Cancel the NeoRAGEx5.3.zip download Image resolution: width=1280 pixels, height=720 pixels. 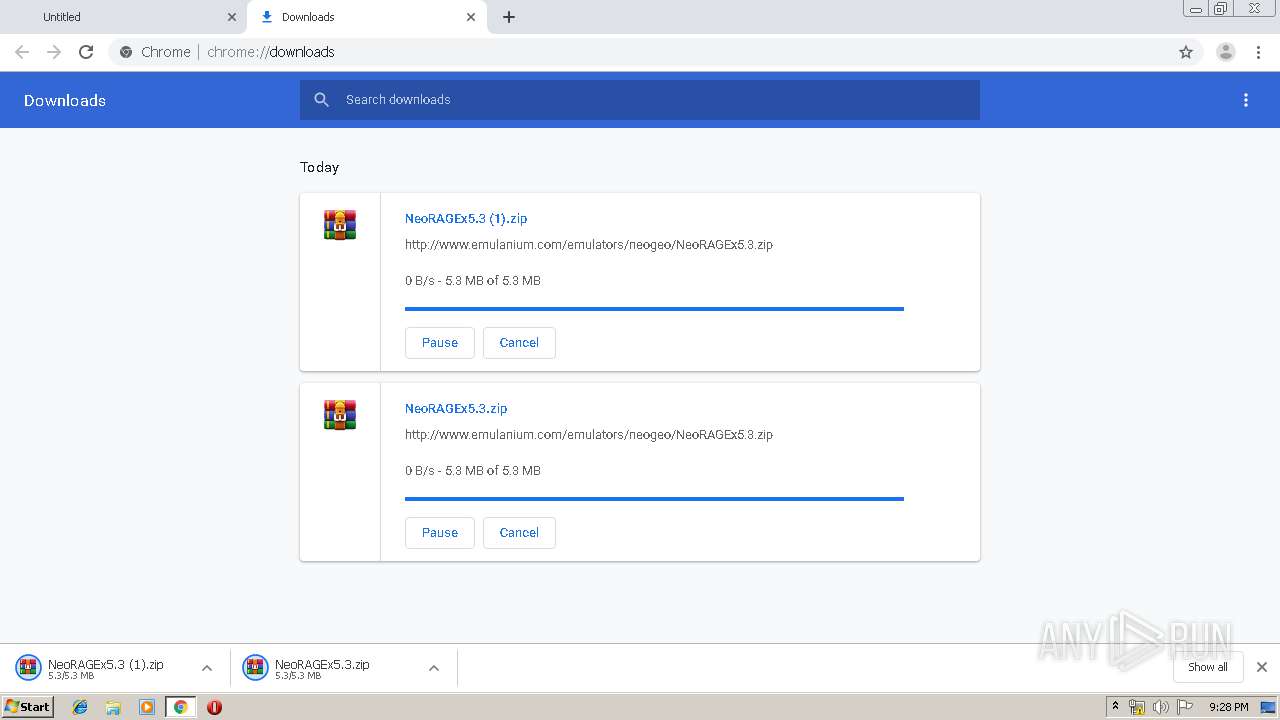[x=519, y=533]
